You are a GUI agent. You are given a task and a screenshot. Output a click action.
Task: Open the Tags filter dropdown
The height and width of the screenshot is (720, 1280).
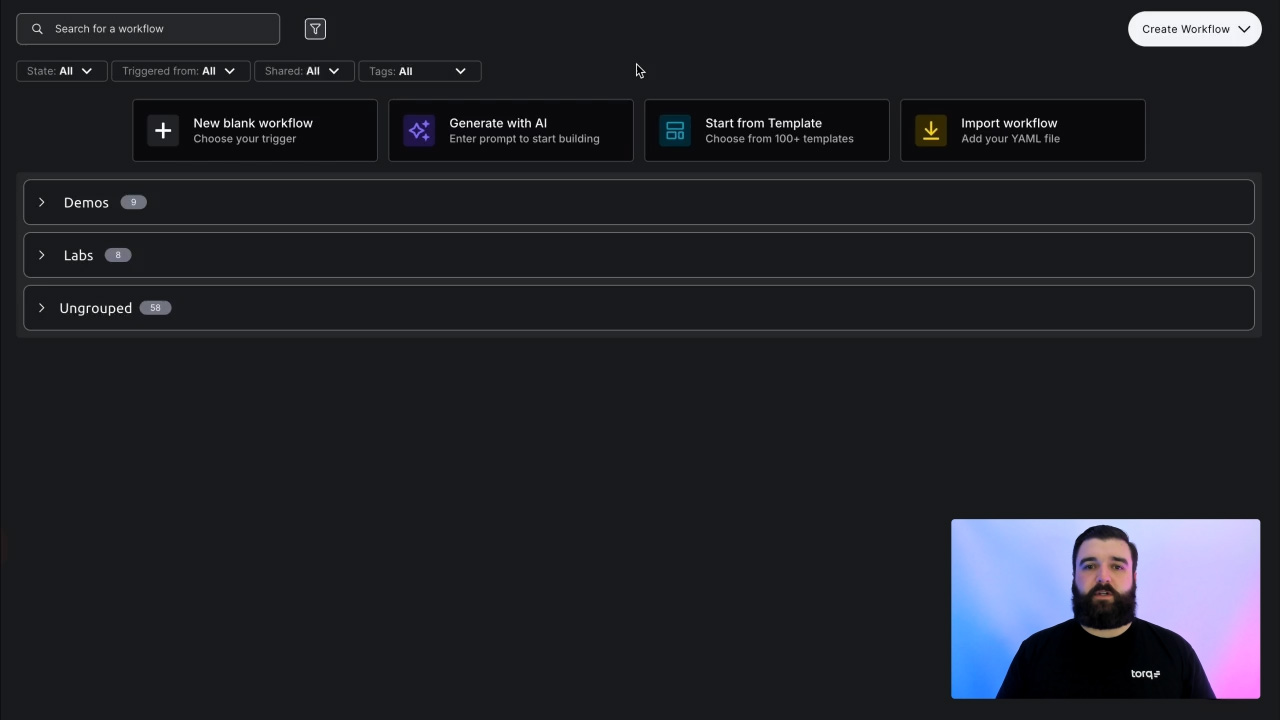coord(419,71)
